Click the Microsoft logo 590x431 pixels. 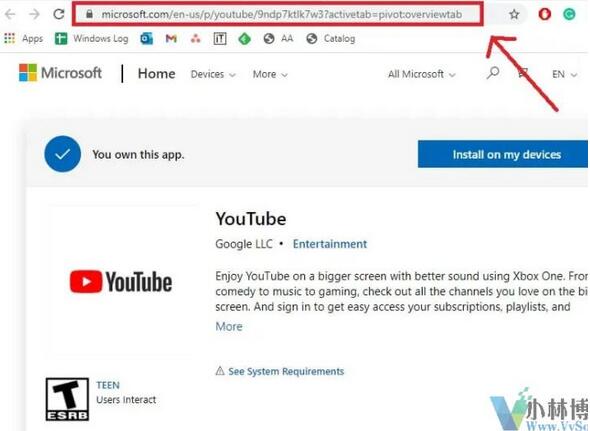(x=60, y=73)
